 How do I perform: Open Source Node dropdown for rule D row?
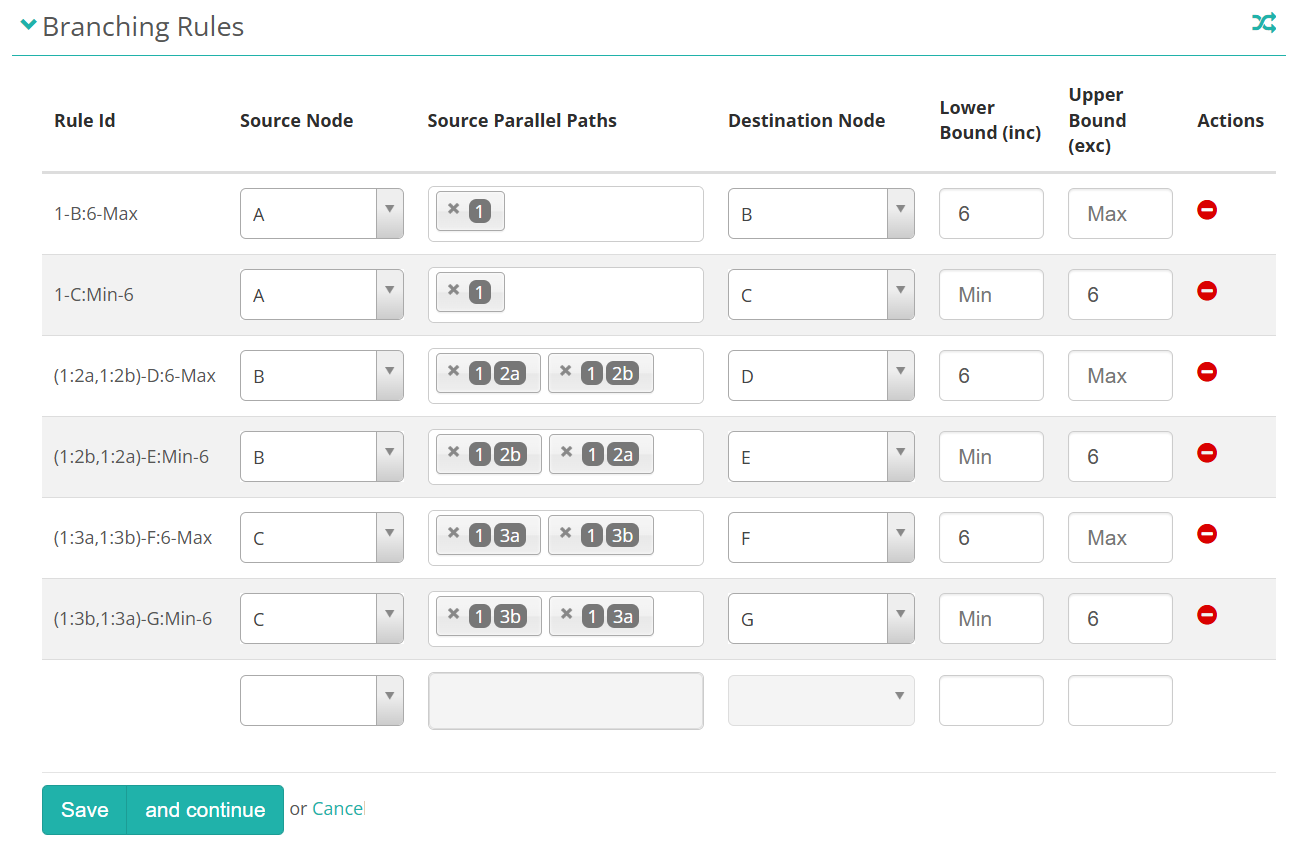pos(322,376)
